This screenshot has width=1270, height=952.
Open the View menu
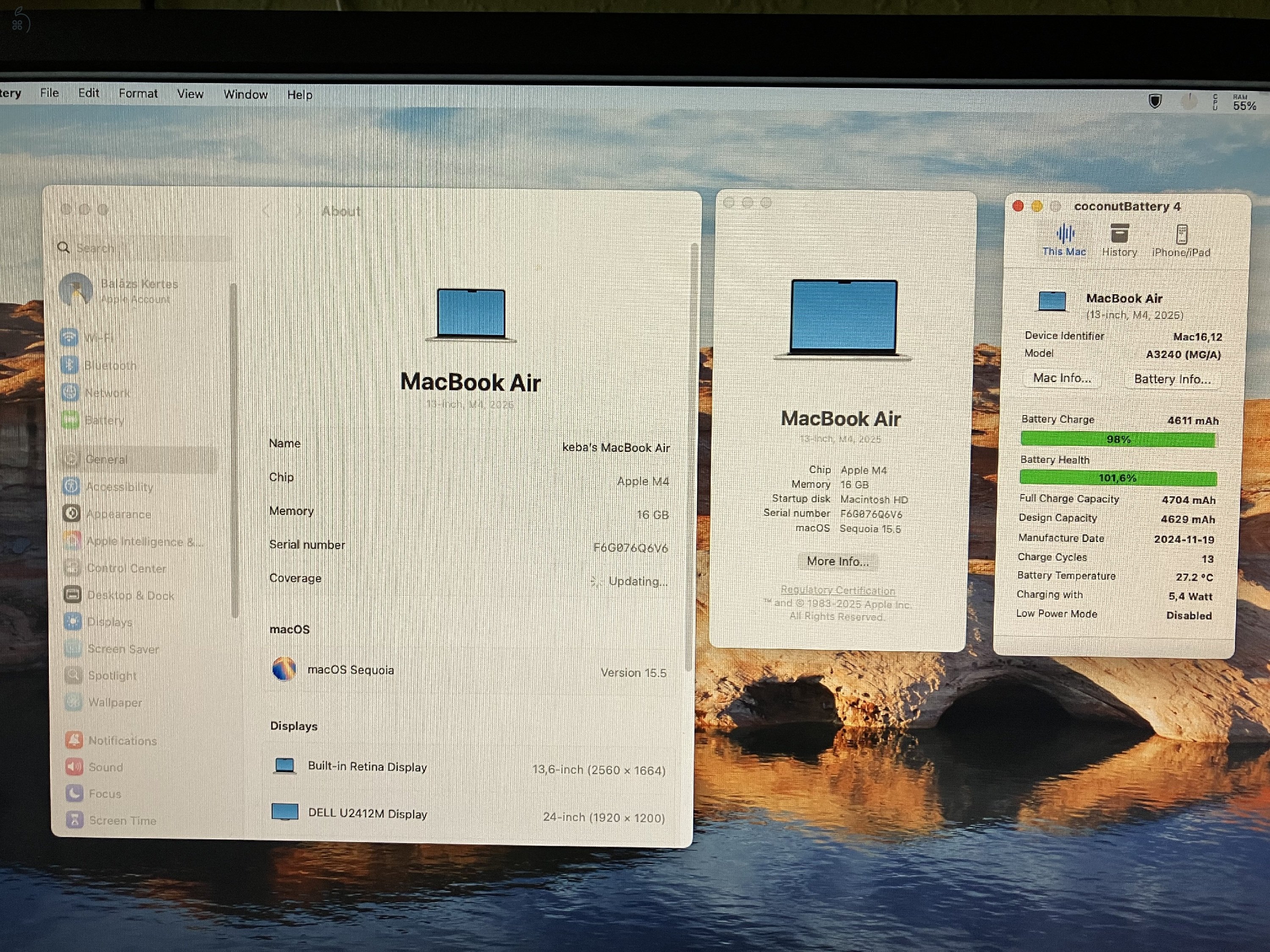(x=190, y=94)
